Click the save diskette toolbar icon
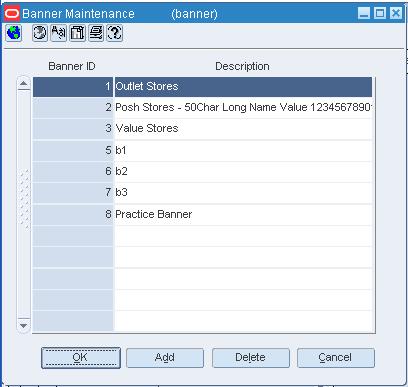Screen dimensions: 408x387 coord(77,33)
